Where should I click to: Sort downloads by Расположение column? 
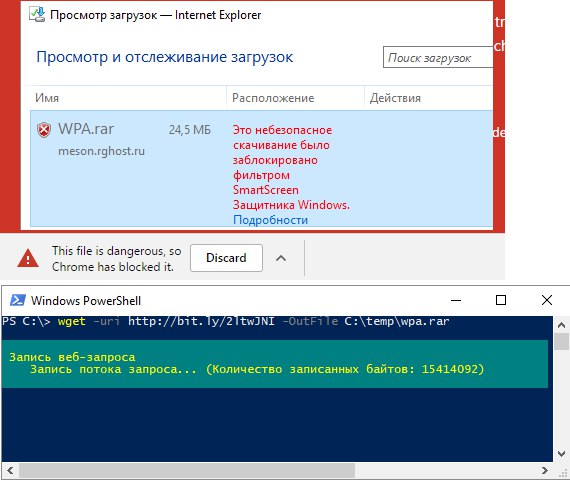pos(273,98)
